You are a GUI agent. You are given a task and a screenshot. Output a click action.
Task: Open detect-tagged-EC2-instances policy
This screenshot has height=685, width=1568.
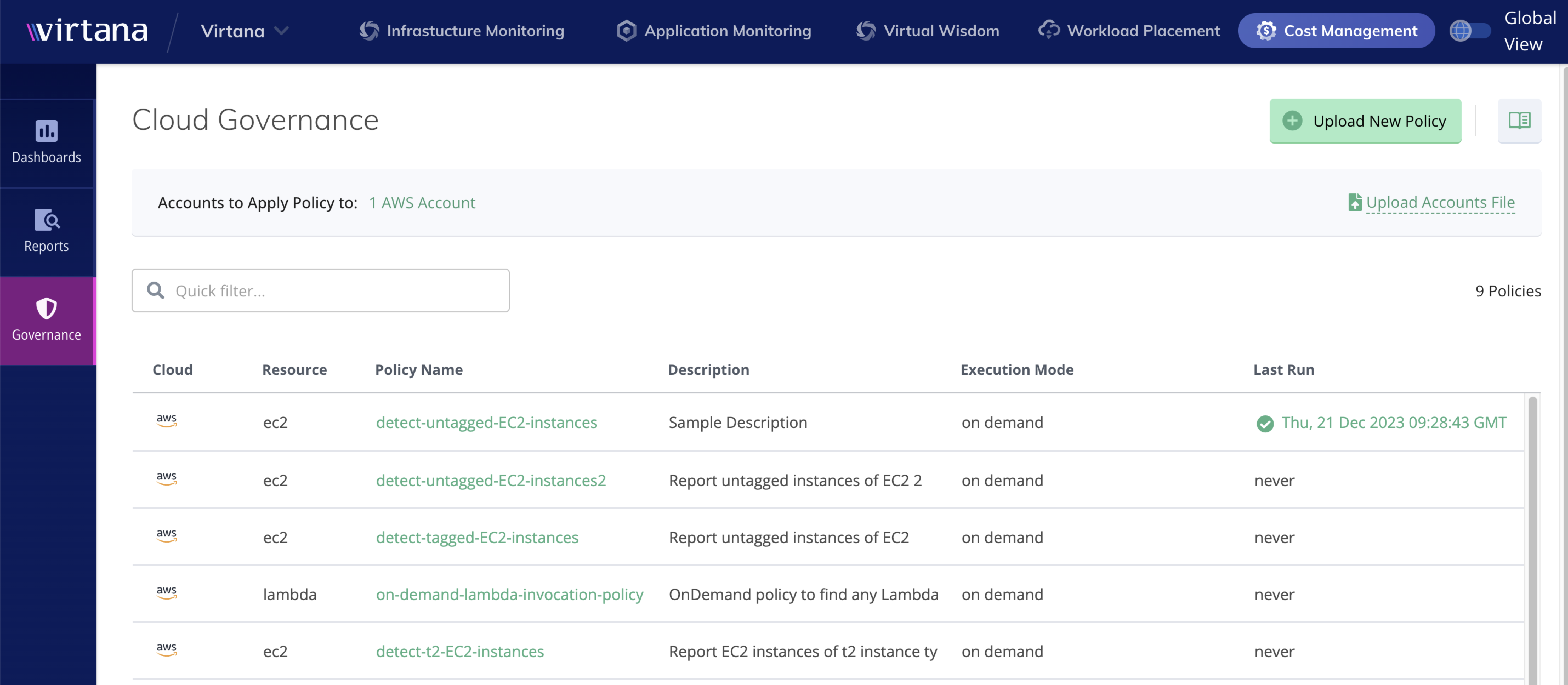[x=477, y=538]
